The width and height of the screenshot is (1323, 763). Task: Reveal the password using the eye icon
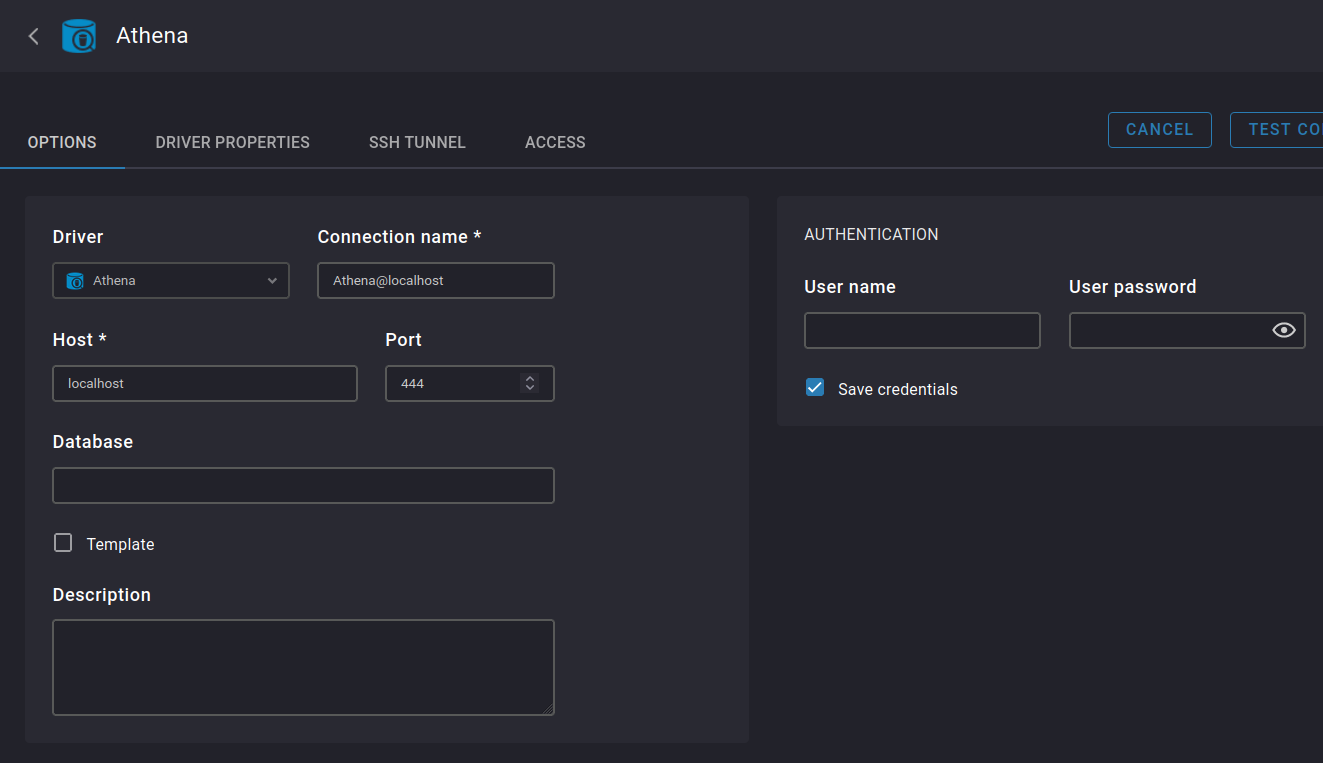[1283, 329]
